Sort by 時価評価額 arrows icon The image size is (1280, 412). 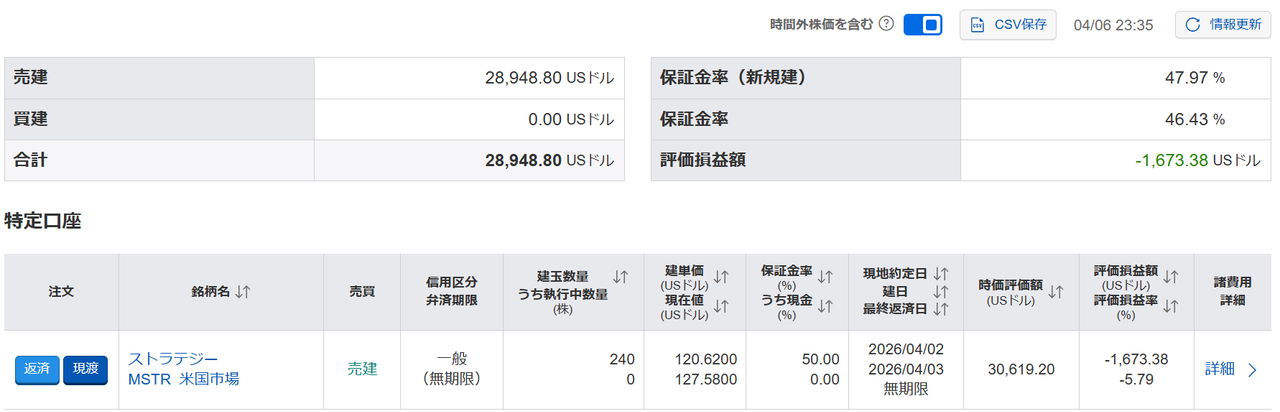pos(1057,291)
